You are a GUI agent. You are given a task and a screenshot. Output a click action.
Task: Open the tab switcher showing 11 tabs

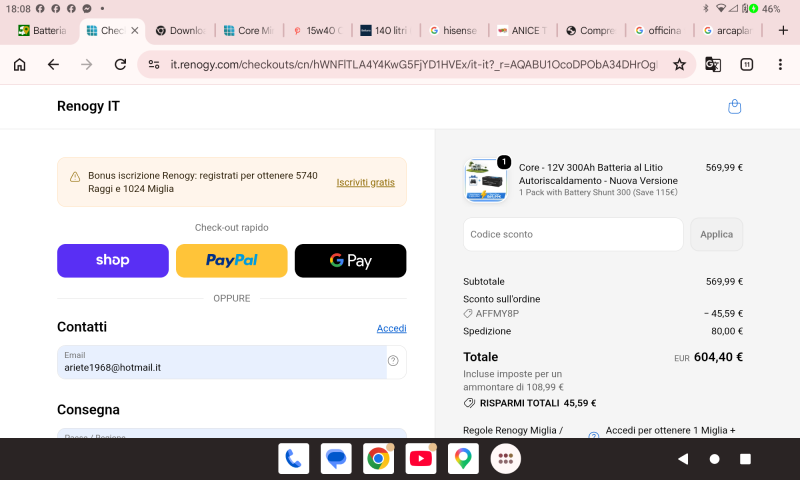pos(746,64)
